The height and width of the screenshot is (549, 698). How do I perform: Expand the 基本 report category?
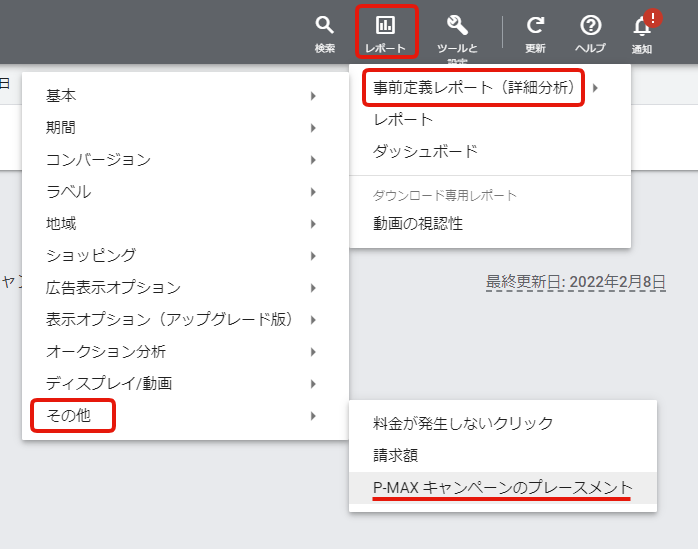pos(61,96)
